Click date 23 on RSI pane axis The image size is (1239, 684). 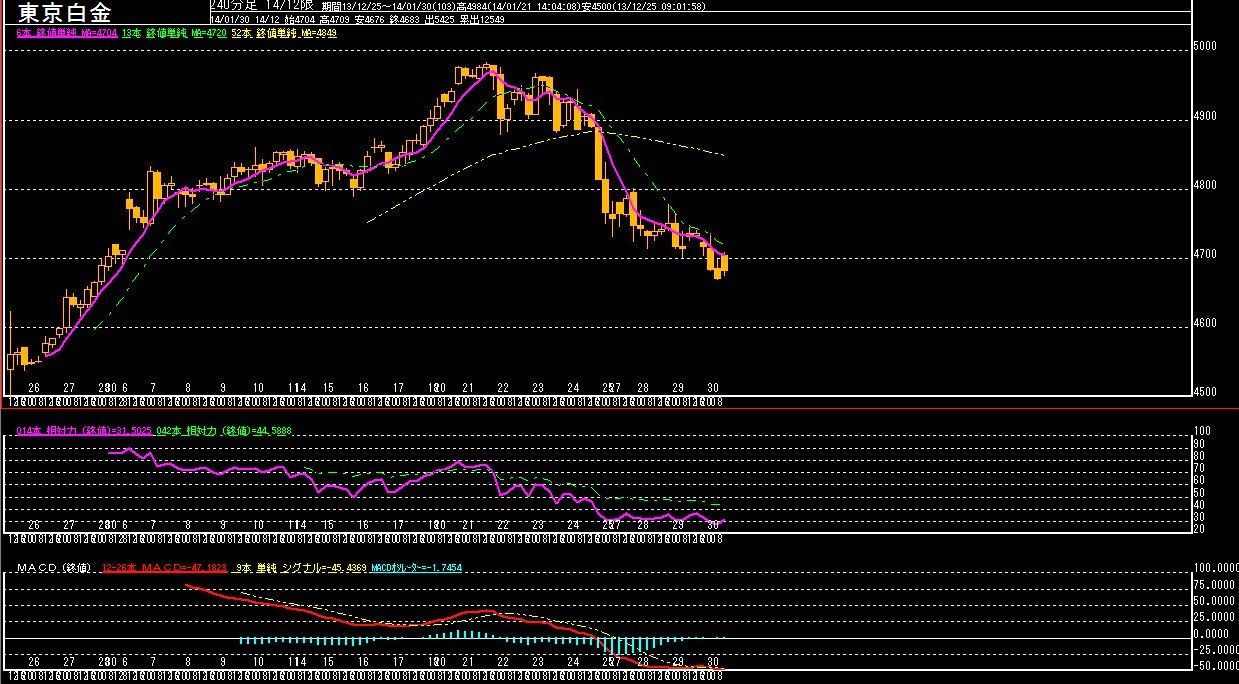538,525
